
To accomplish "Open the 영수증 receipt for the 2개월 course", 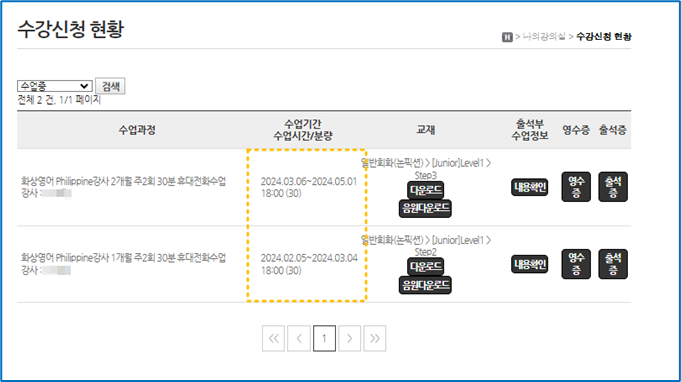I will coord(576,187).
